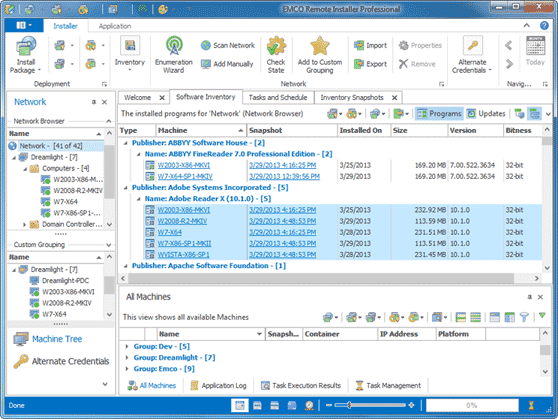558x419 pixels.
Task: Open W2003-X86-MKVI link under ABBYY FineReader
Action: tap(184, 165)
